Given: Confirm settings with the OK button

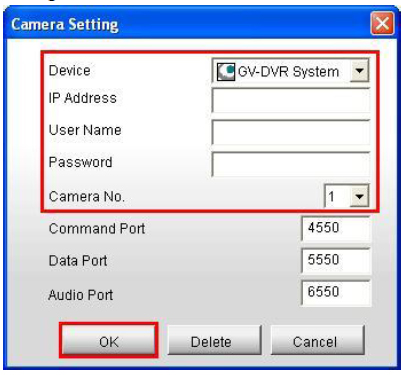Looking at the screenshot, I should pos(108,340).
